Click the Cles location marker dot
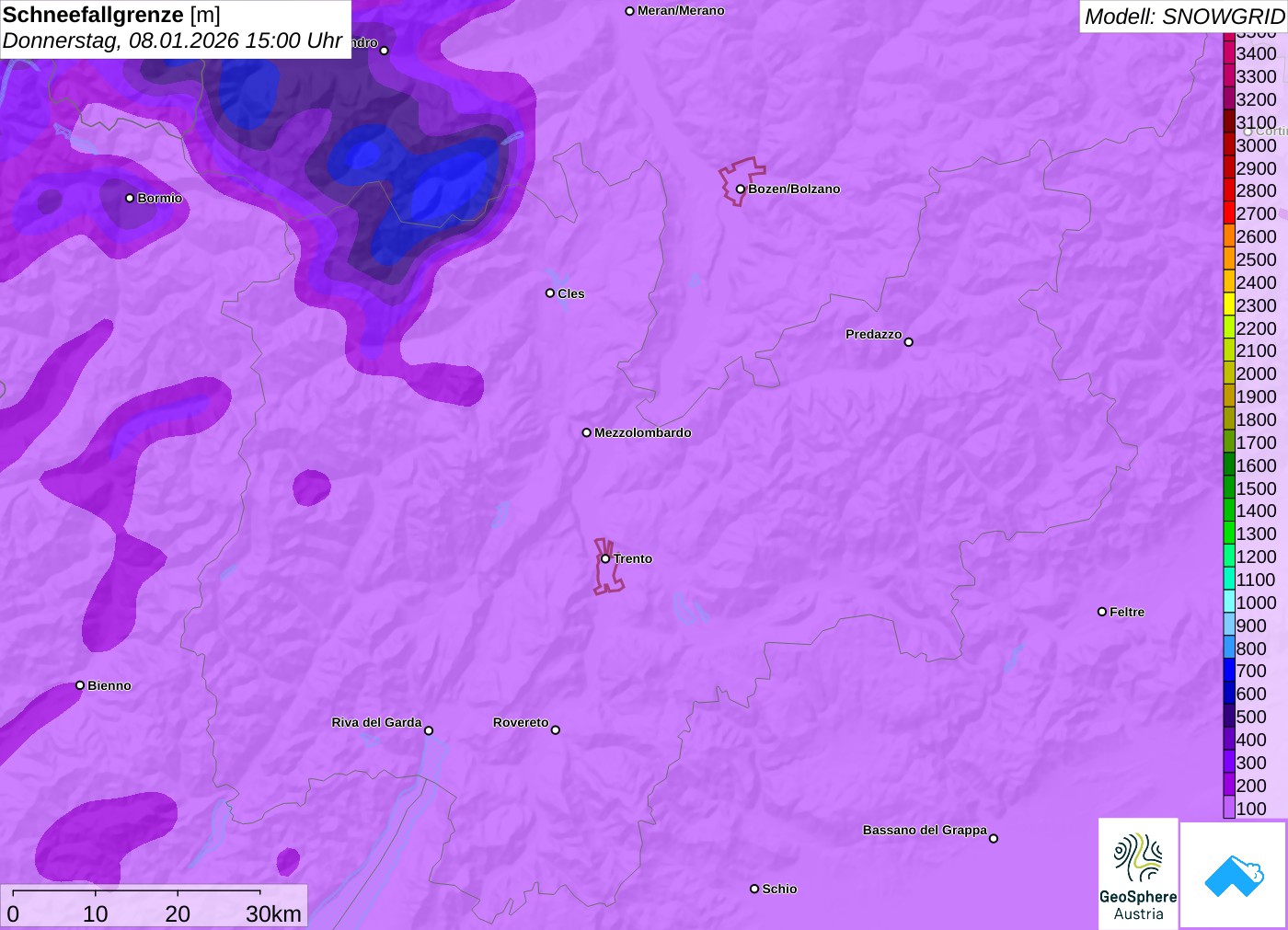Screen dimensions: 1288x930 click(550, 293)
